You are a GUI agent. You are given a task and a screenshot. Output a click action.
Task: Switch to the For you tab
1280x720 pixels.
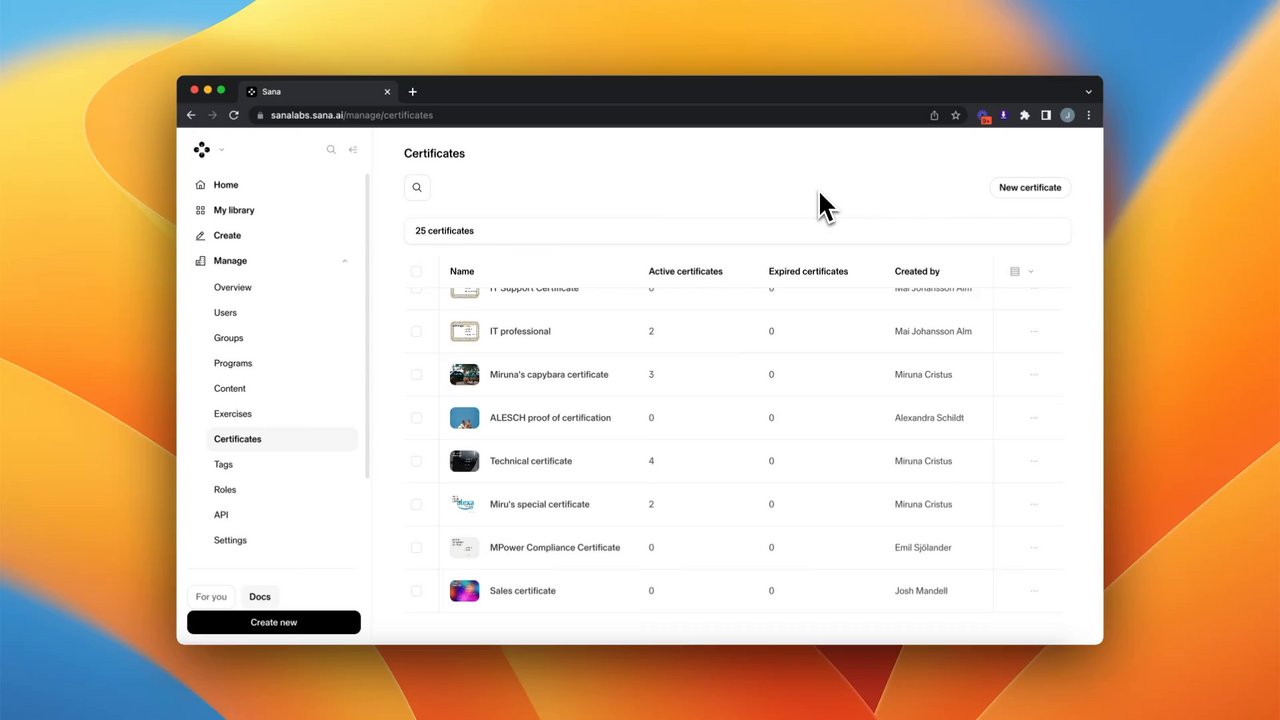[211, 597]
